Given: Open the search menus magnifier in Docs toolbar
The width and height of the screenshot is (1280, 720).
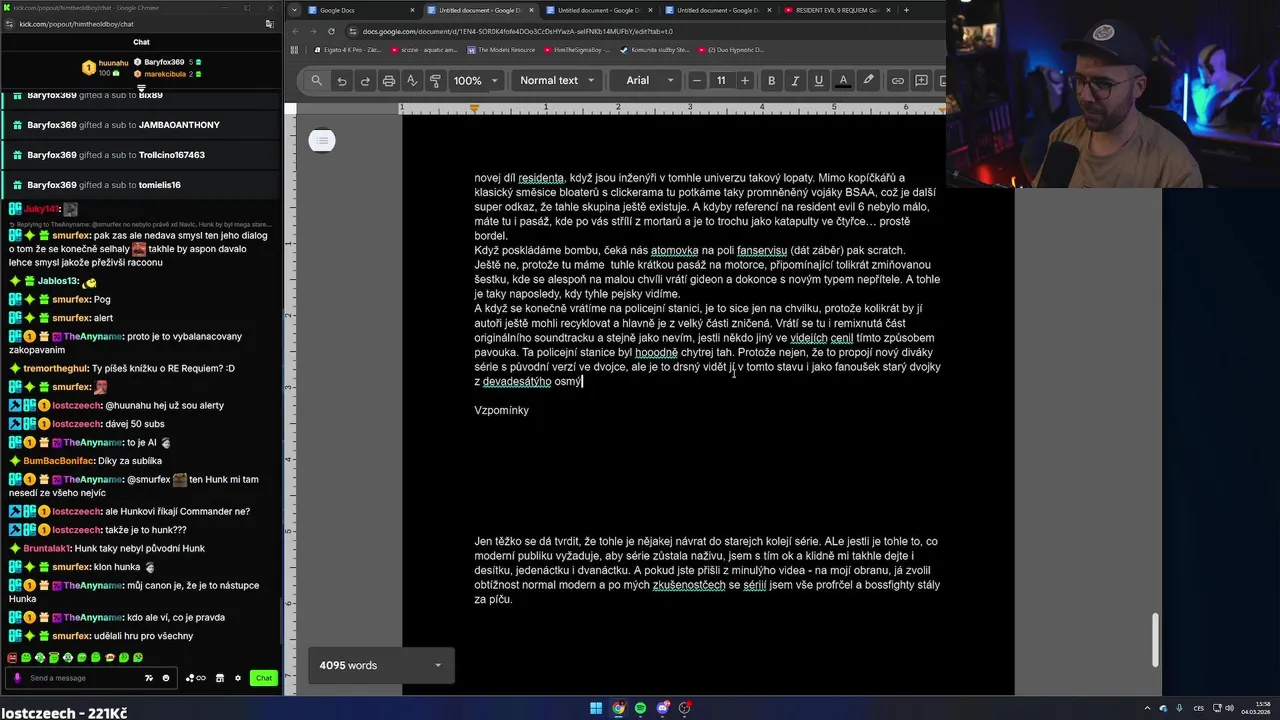Looking at the screenshot, I should pyautogui.click(x=317, y=81).
